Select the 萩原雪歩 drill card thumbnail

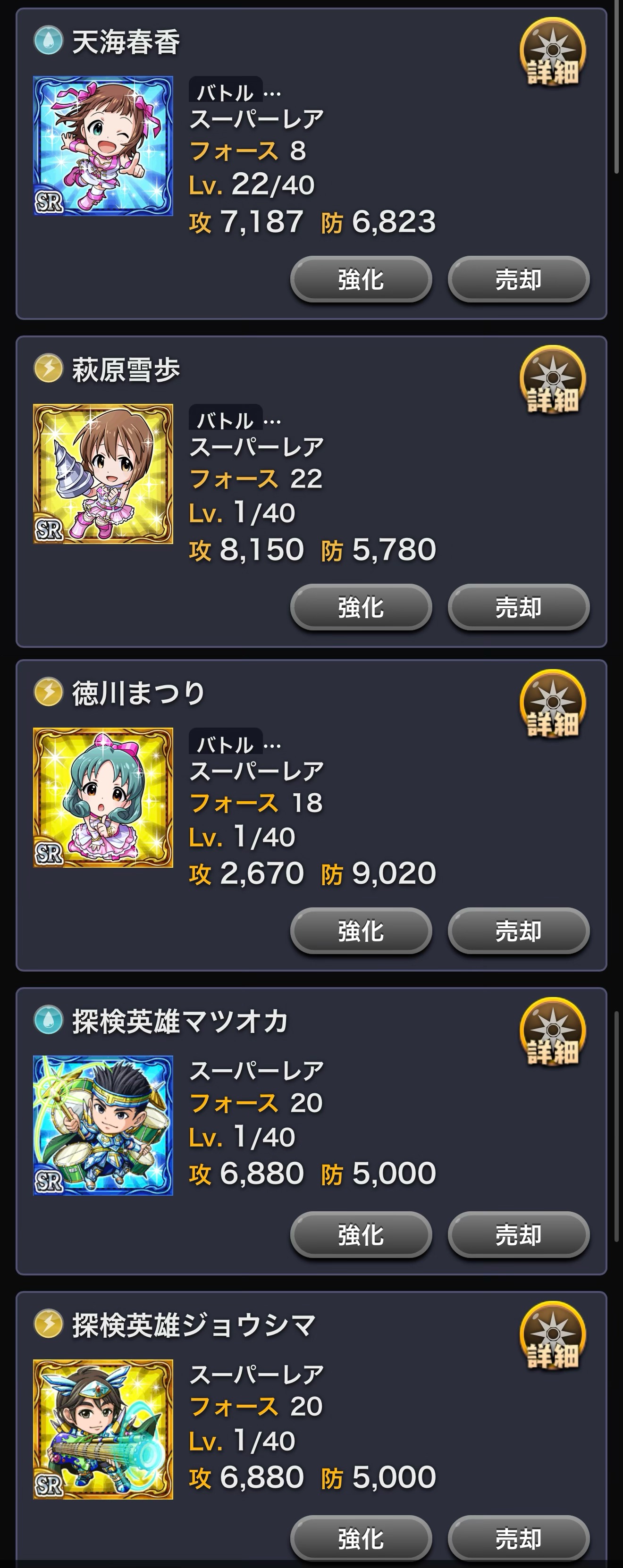tap(103, 474)
